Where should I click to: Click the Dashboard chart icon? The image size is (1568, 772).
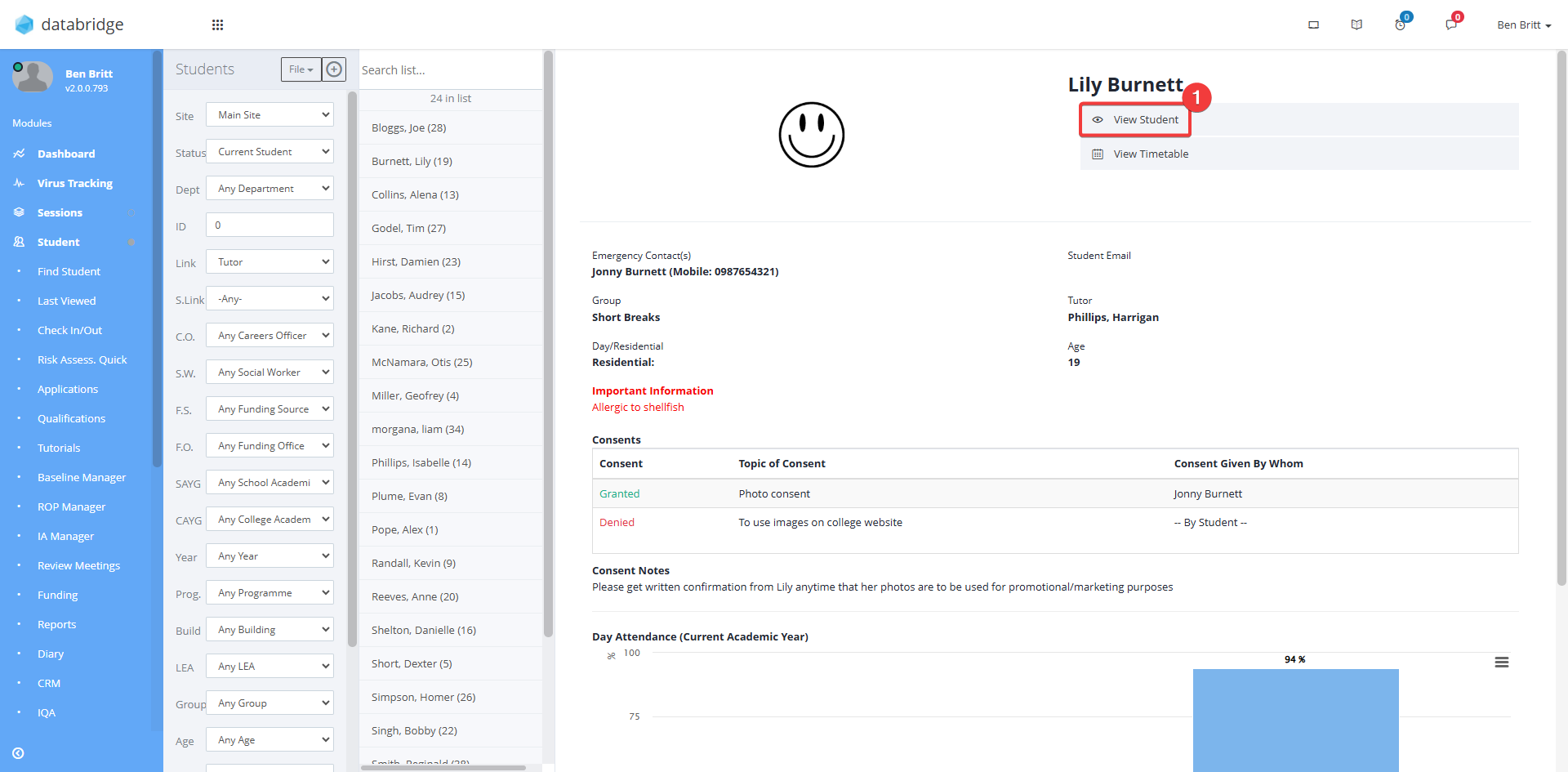pos(19,154)
